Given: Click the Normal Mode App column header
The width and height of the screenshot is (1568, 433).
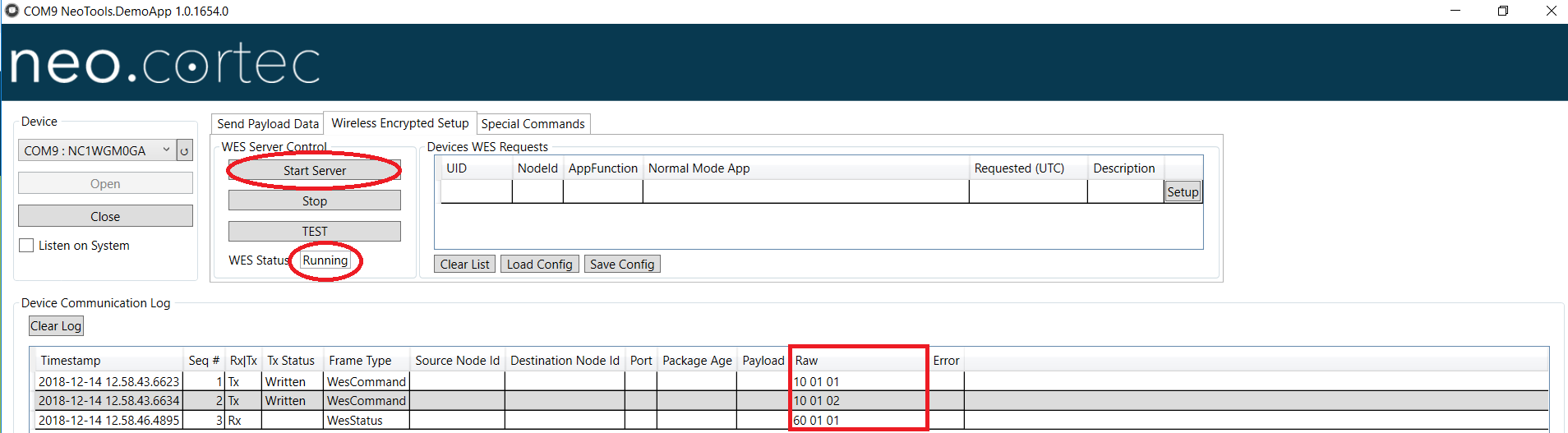Looking at the screenshot, I should 806,168.
